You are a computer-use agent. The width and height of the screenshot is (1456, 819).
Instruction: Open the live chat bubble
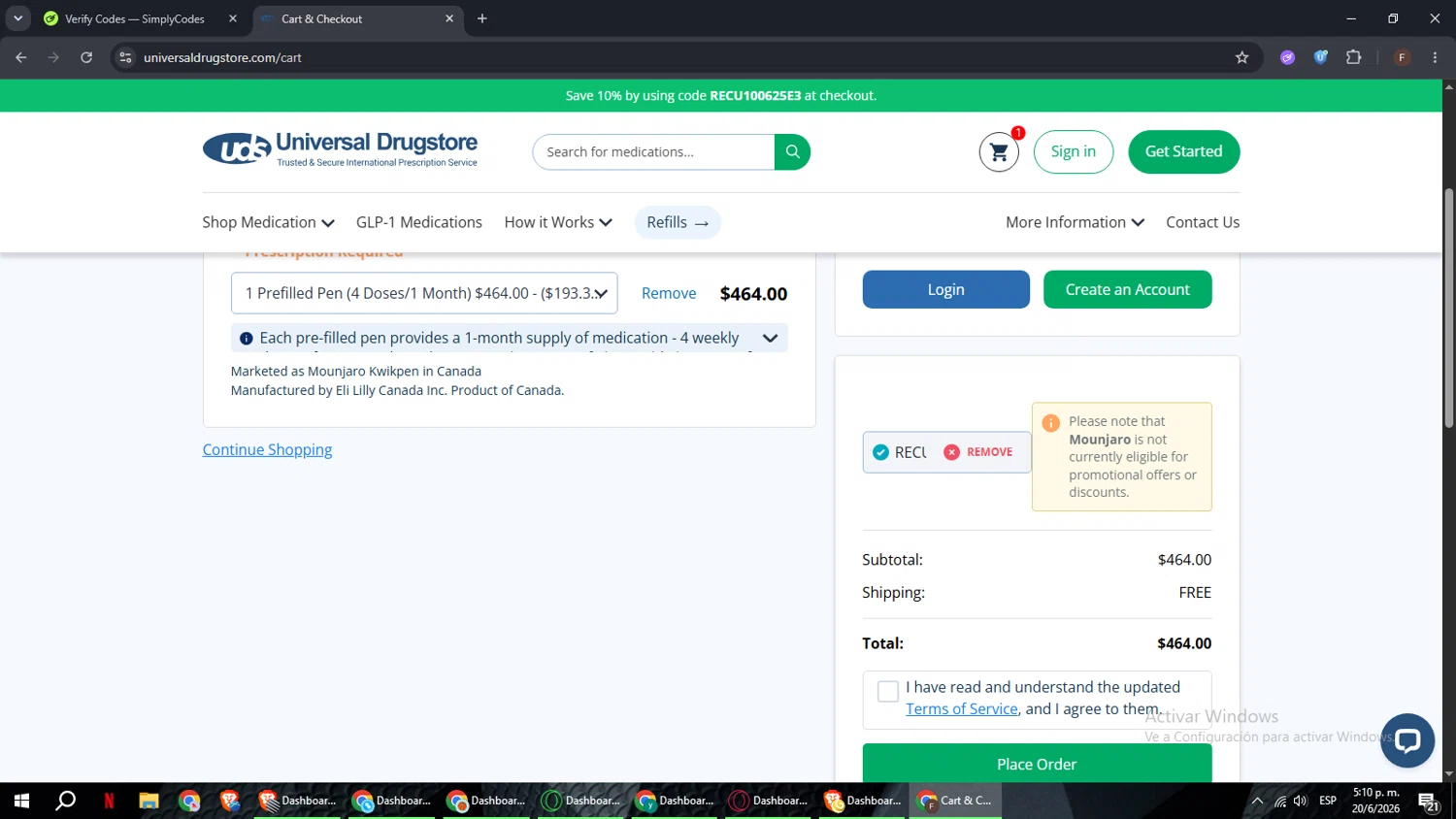pos(1407,740)
